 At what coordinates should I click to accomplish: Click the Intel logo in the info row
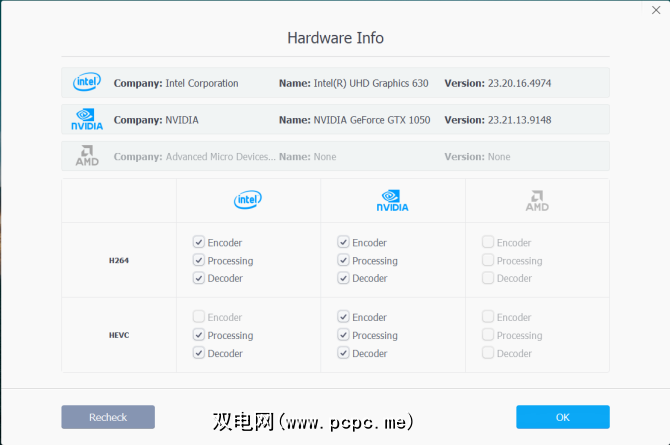click(87, 82)
